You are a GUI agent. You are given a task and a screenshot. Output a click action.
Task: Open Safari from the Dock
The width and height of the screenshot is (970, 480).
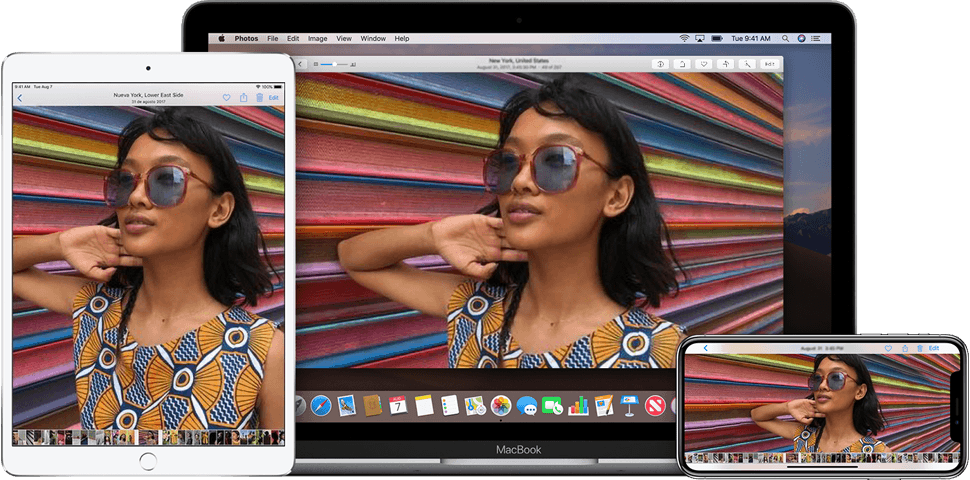[320, 405]
